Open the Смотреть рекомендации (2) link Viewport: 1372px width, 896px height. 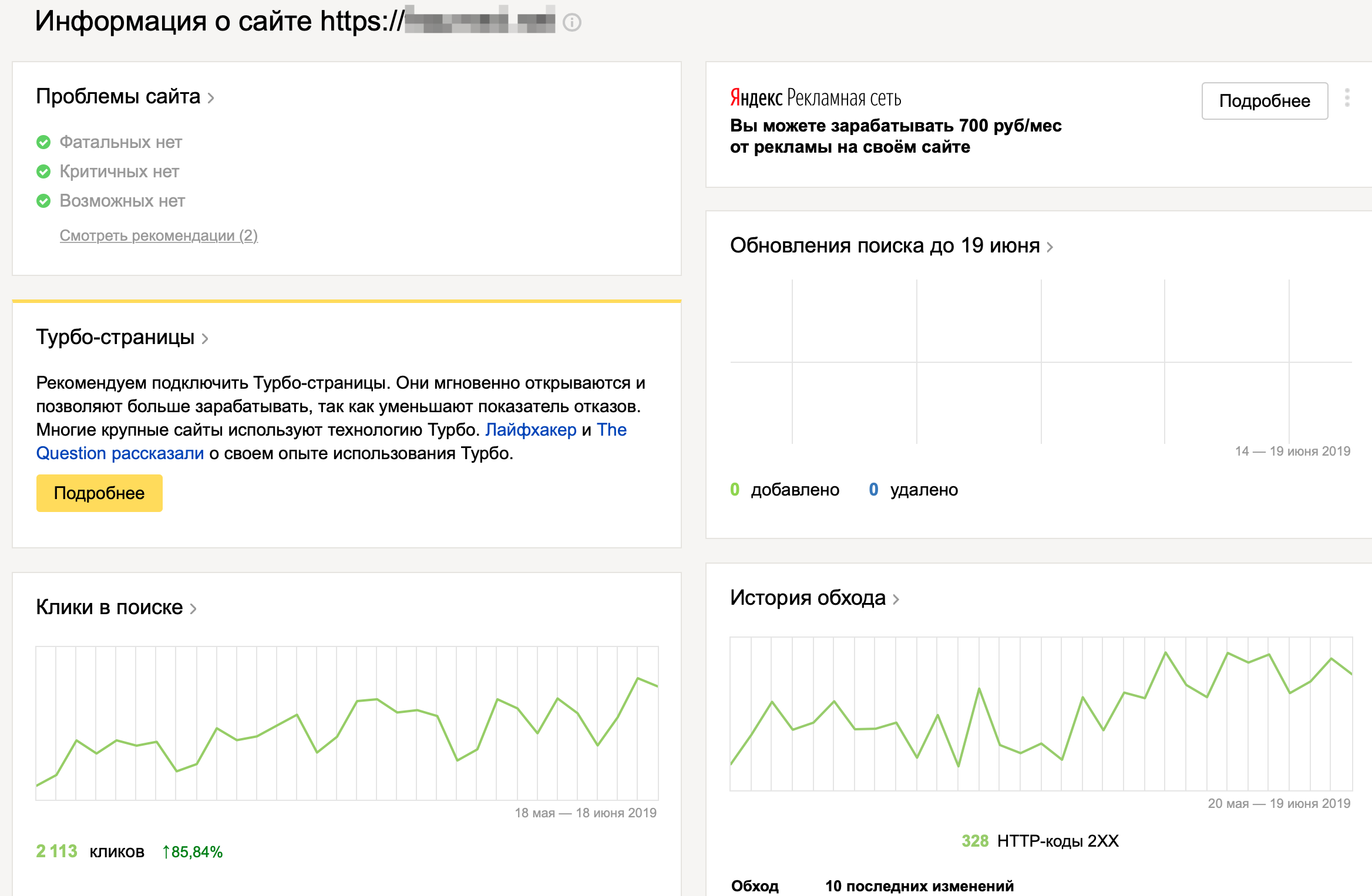point(159,235)
